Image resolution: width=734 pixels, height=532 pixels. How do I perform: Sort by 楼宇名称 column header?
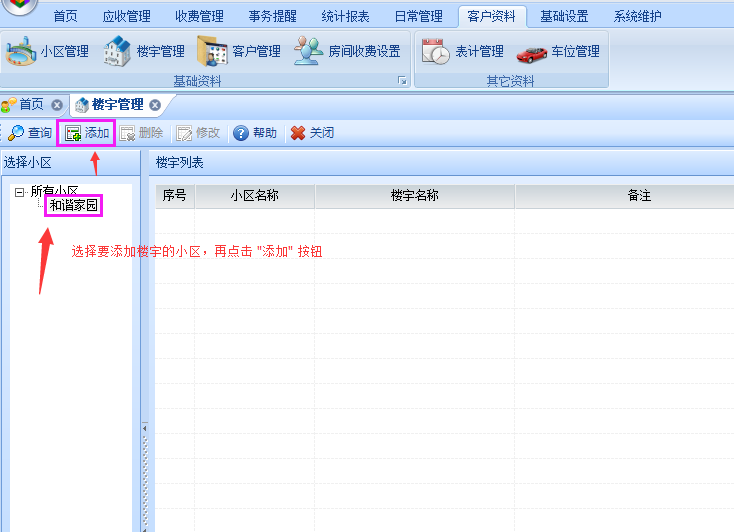coord(415,196)
